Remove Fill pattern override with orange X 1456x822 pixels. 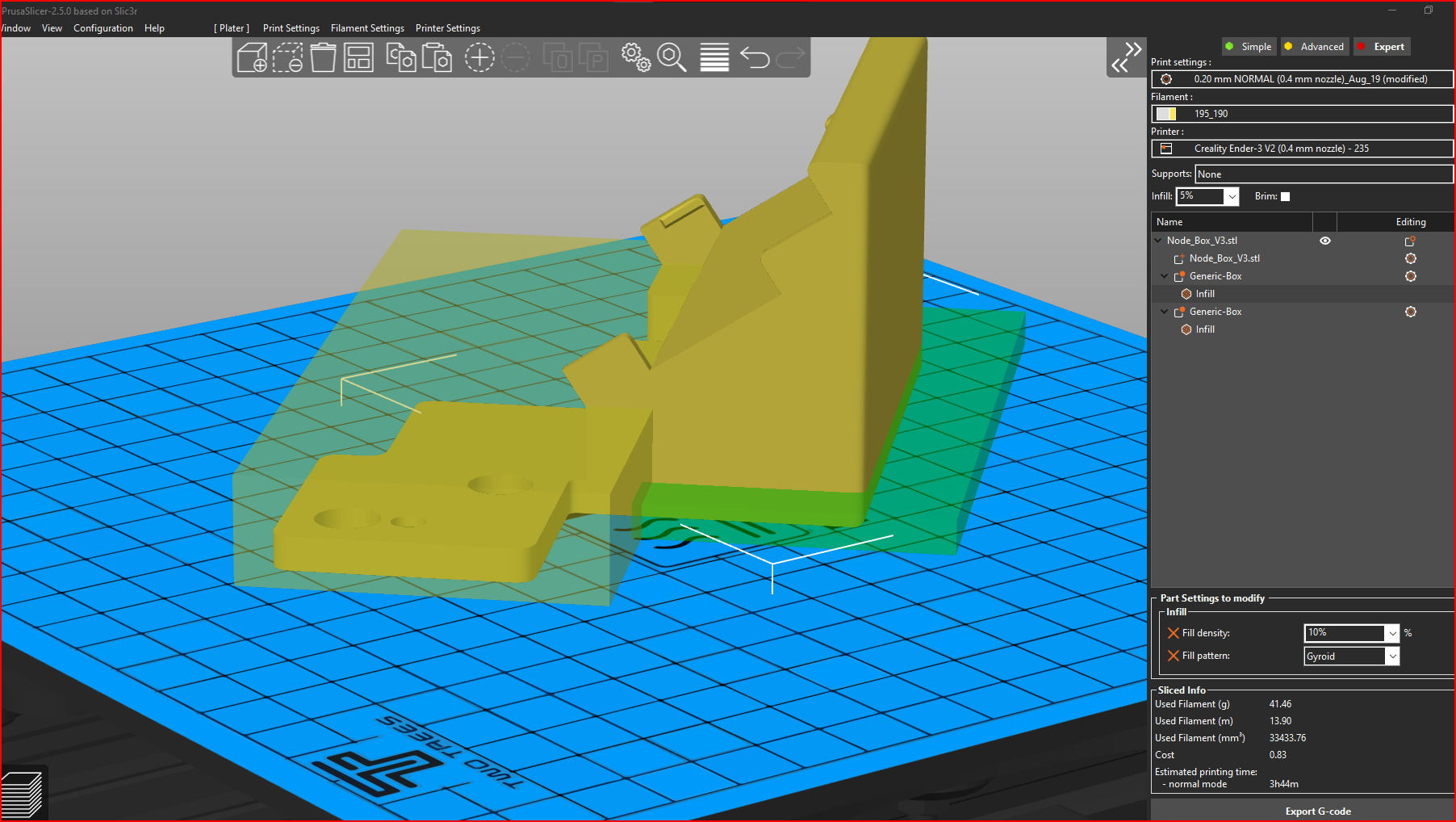point(1174,656)
